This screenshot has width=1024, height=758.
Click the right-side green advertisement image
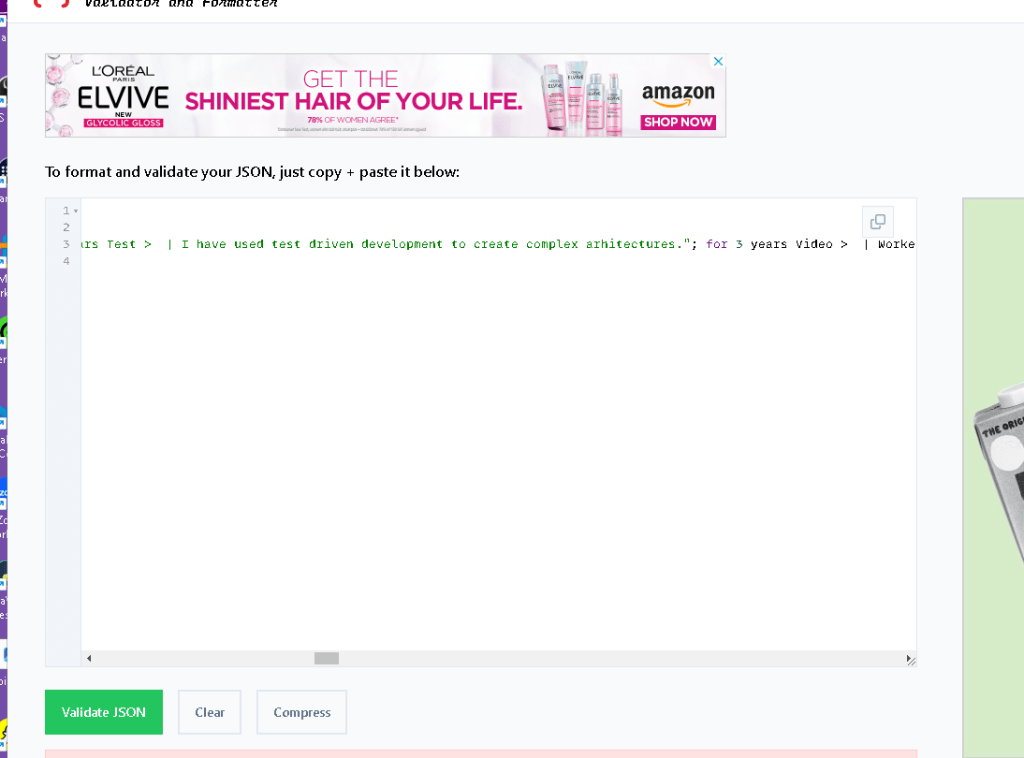993,478
